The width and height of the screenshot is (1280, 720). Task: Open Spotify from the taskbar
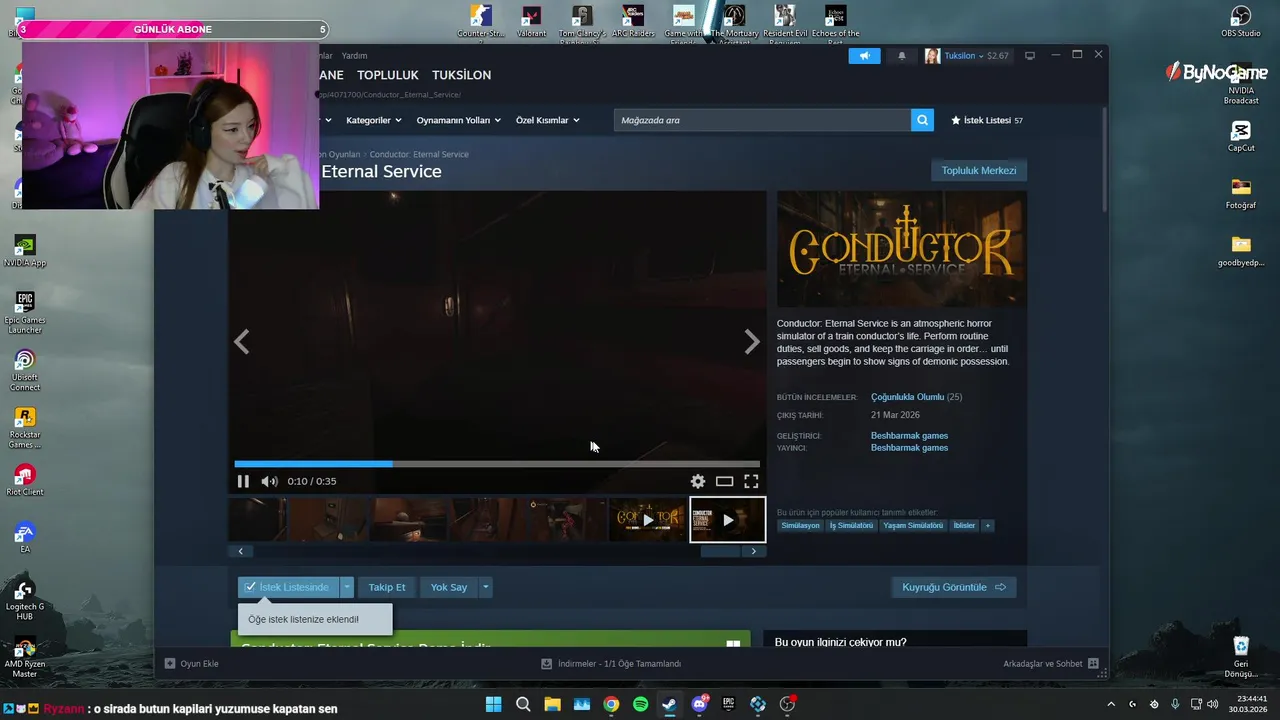click(x=640, y=704)
